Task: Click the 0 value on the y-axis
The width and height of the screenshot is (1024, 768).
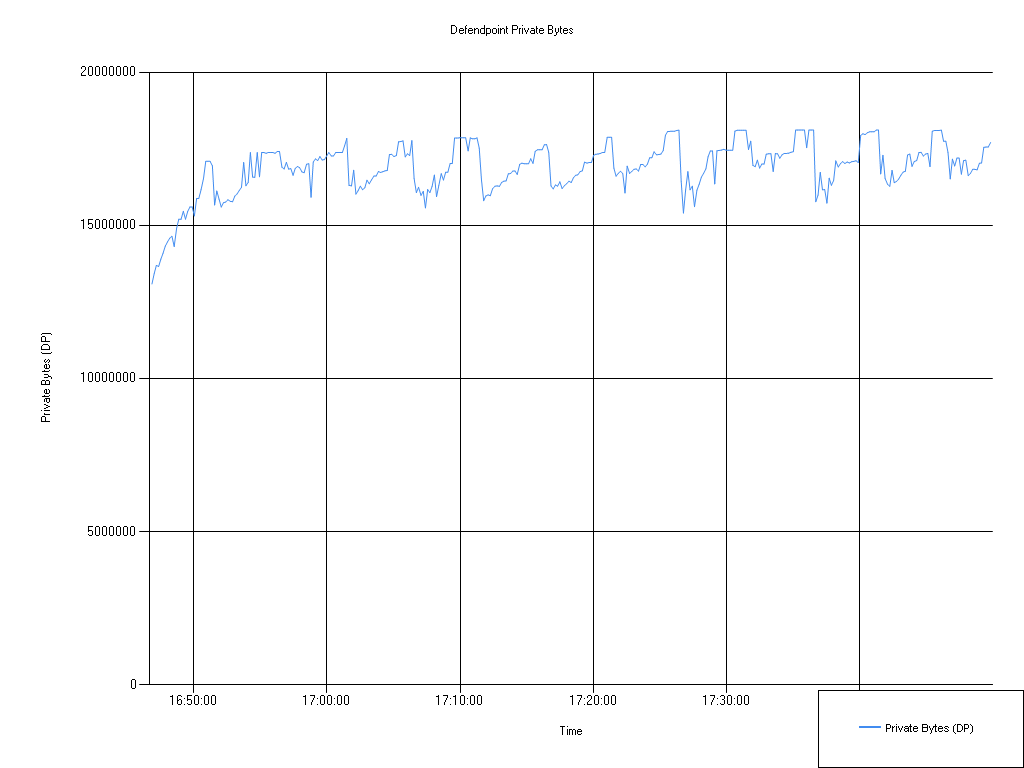Action: click(135, 683)
